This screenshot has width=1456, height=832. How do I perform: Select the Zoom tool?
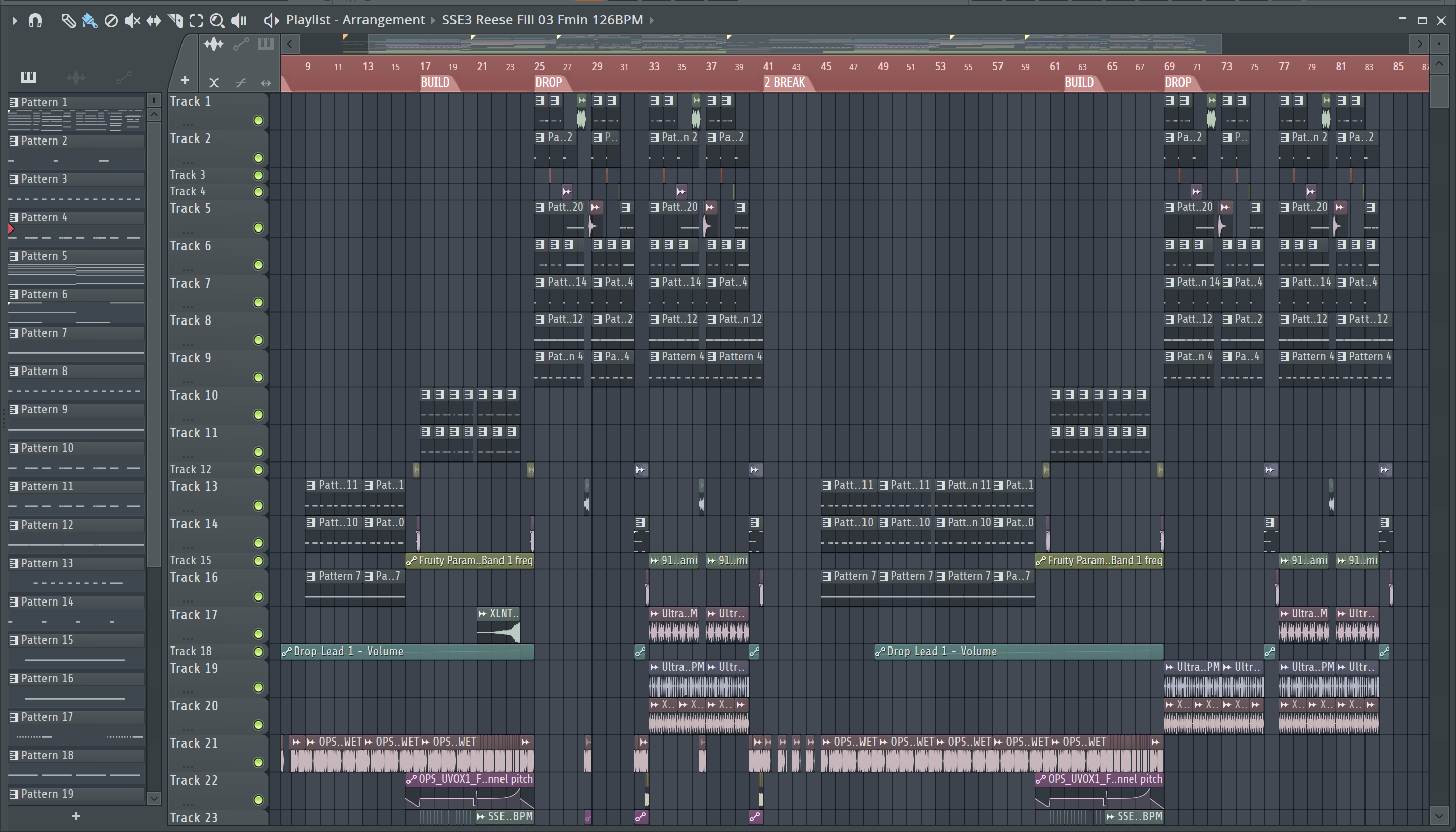[x=217, y=21]
